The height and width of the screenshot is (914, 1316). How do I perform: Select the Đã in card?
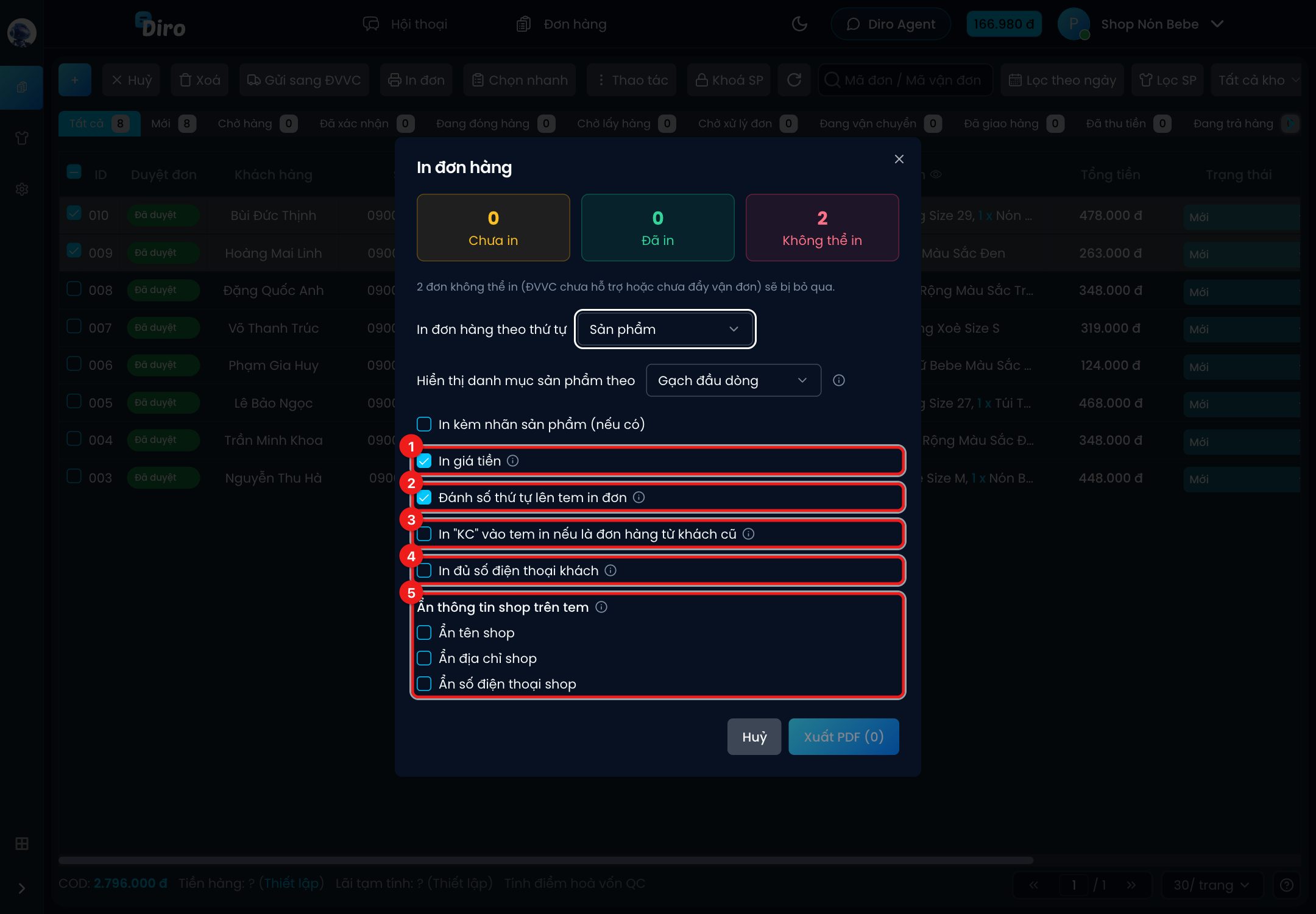click(x=658, y=227)
